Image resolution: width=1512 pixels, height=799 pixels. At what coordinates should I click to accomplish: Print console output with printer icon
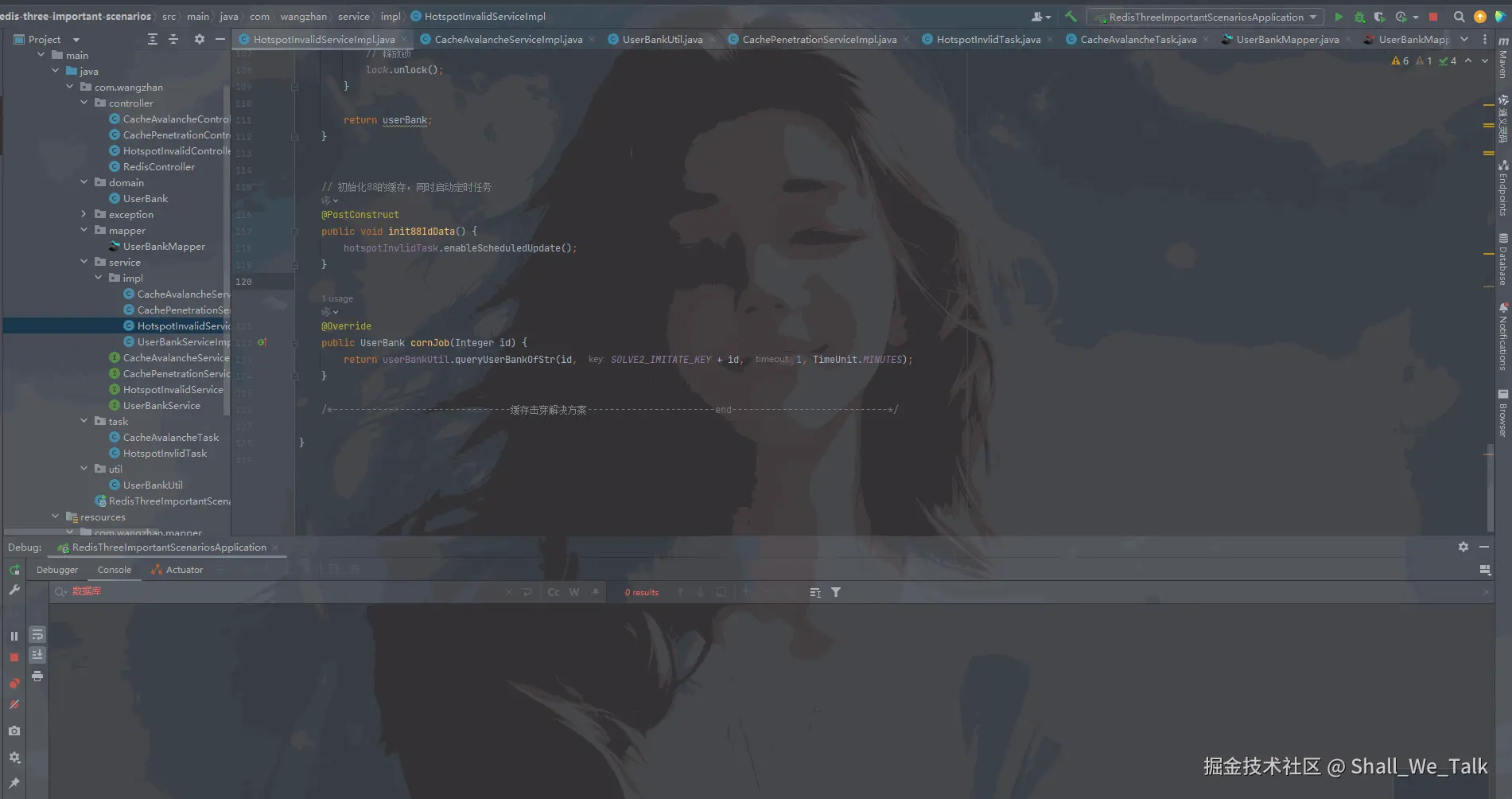coord(37,676)
